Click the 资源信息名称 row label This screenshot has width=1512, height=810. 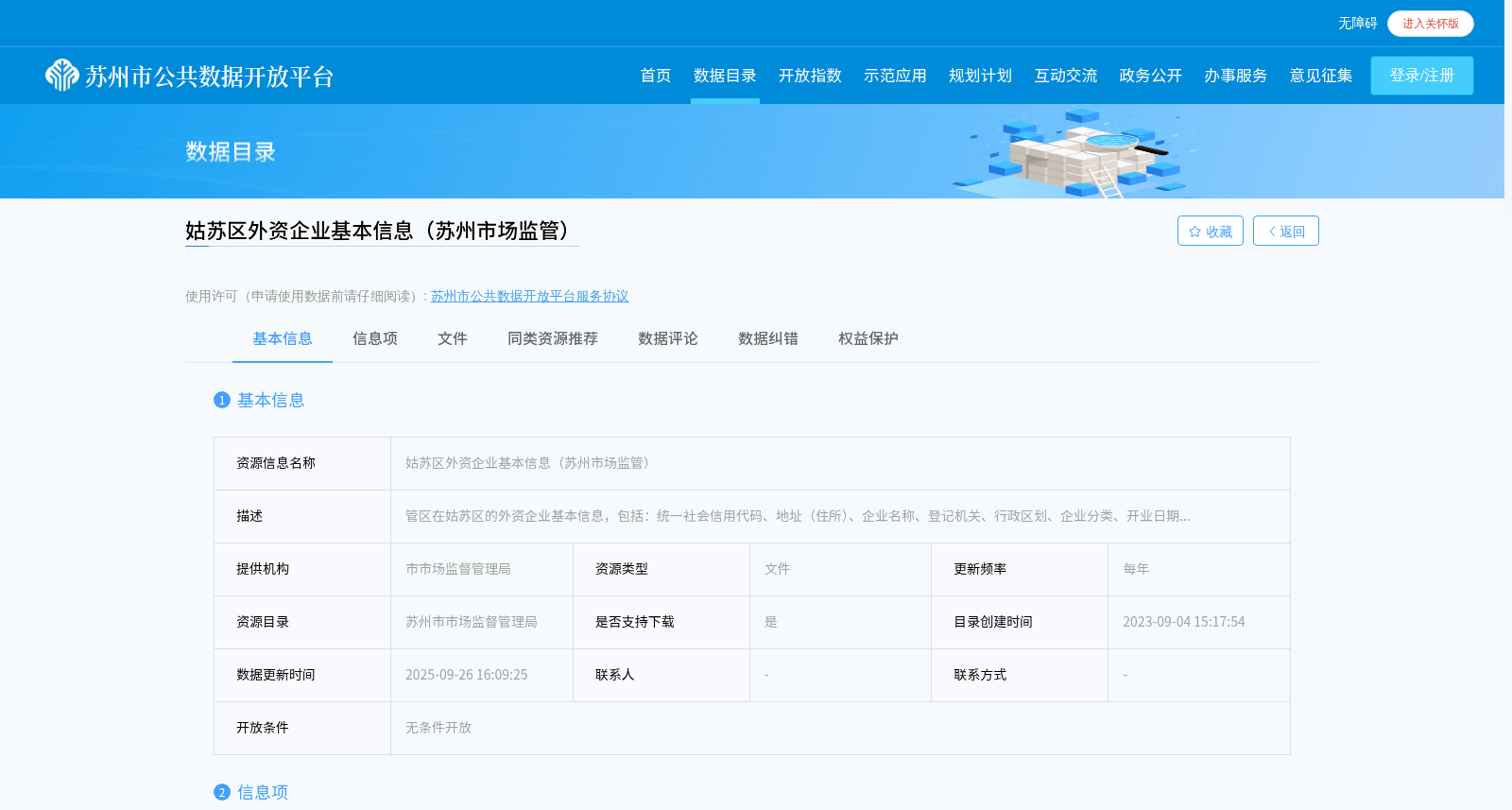(276, 463)
